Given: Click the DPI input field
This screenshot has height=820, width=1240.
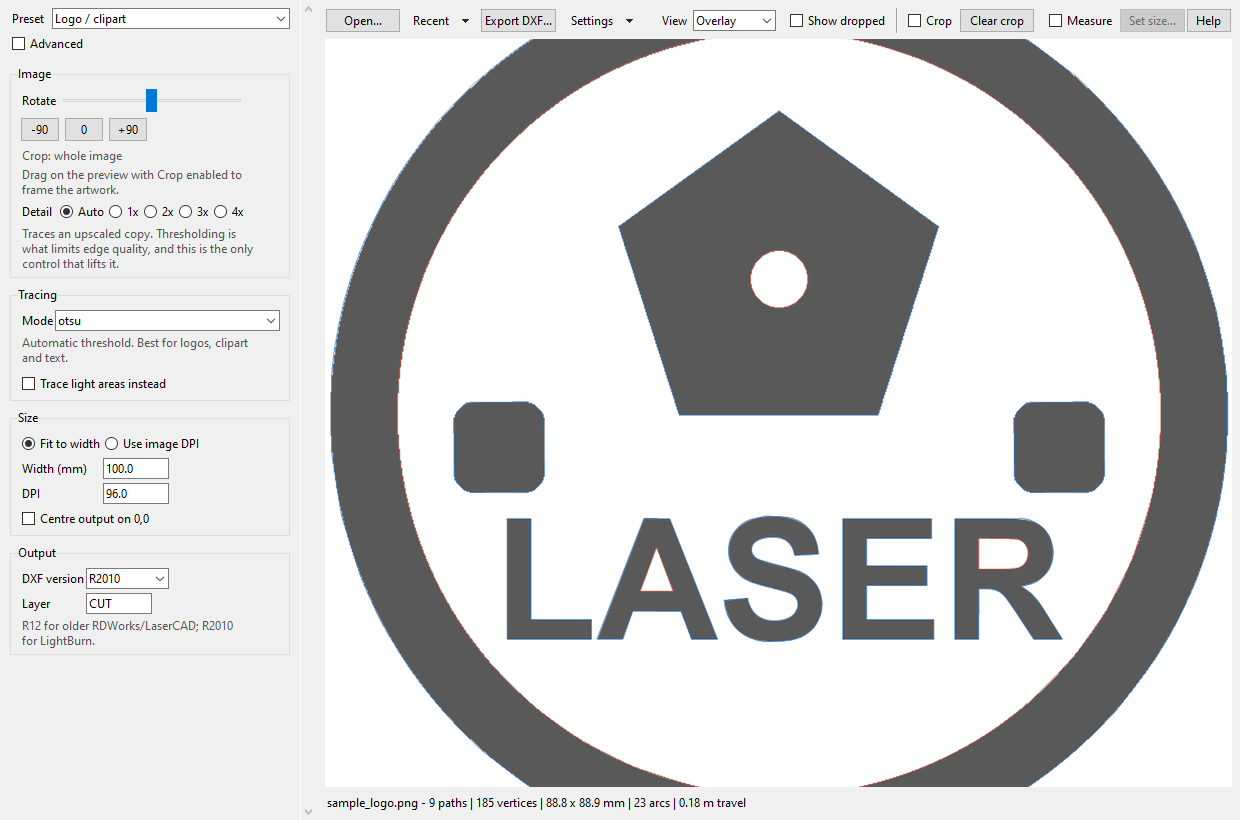Looking at the screenshot, I should click(x=136, y=494).
